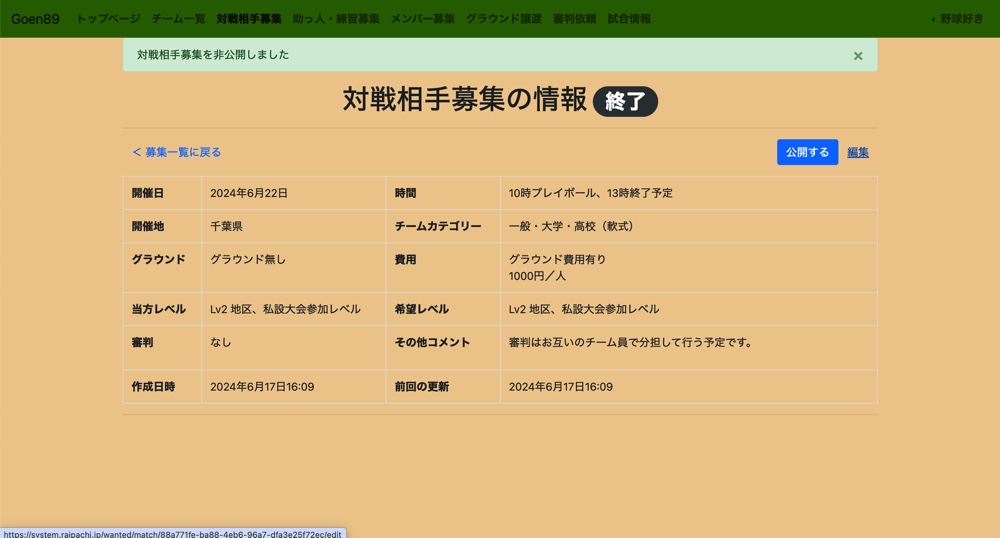Viewport: 1000px width, 538px height.
Task: Click the グラウンド header cell
Action: (163, 268)
